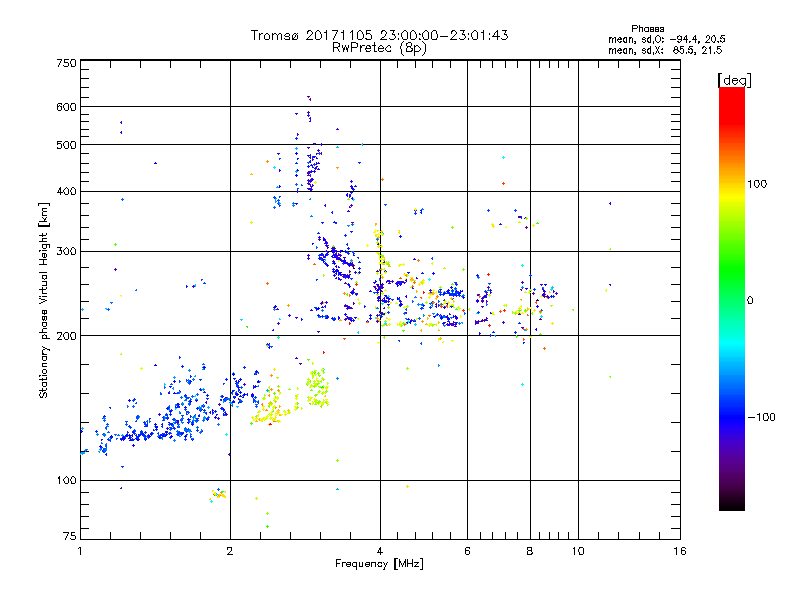The image size is (800, 600).
Task: Click the 'mean, sd,O: -94.4, 20.5' line
Action: coord(667,39)
